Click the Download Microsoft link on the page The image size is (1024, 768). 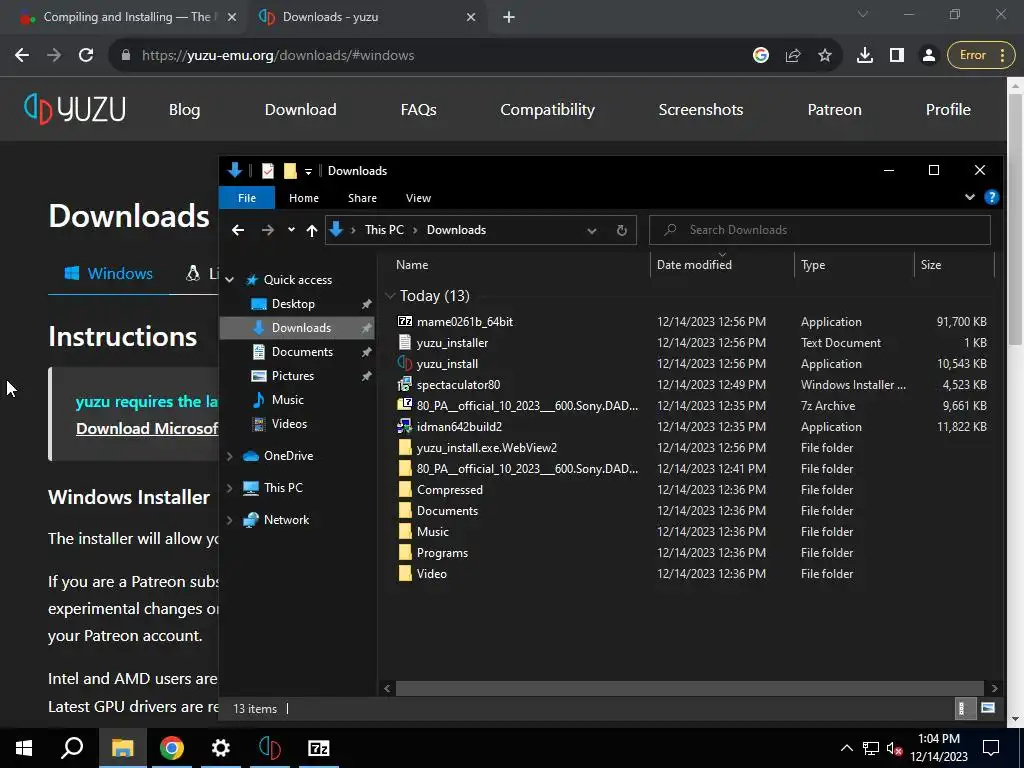click(147, 428)
